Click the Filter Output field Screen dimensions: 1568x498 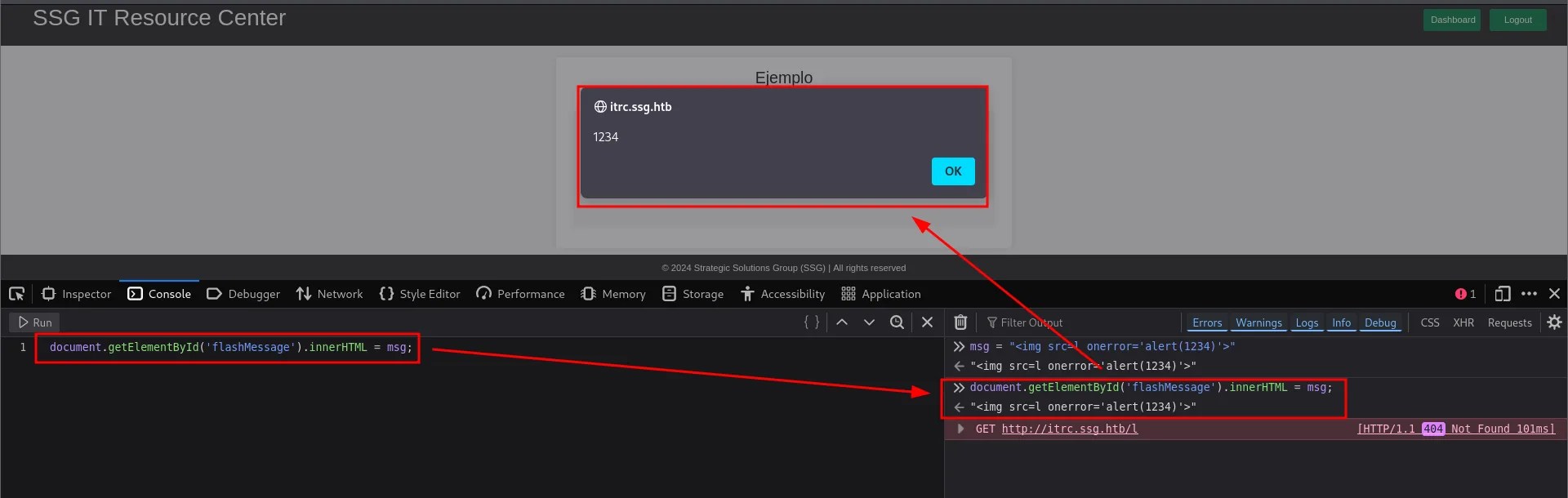tap(1078, 322)
